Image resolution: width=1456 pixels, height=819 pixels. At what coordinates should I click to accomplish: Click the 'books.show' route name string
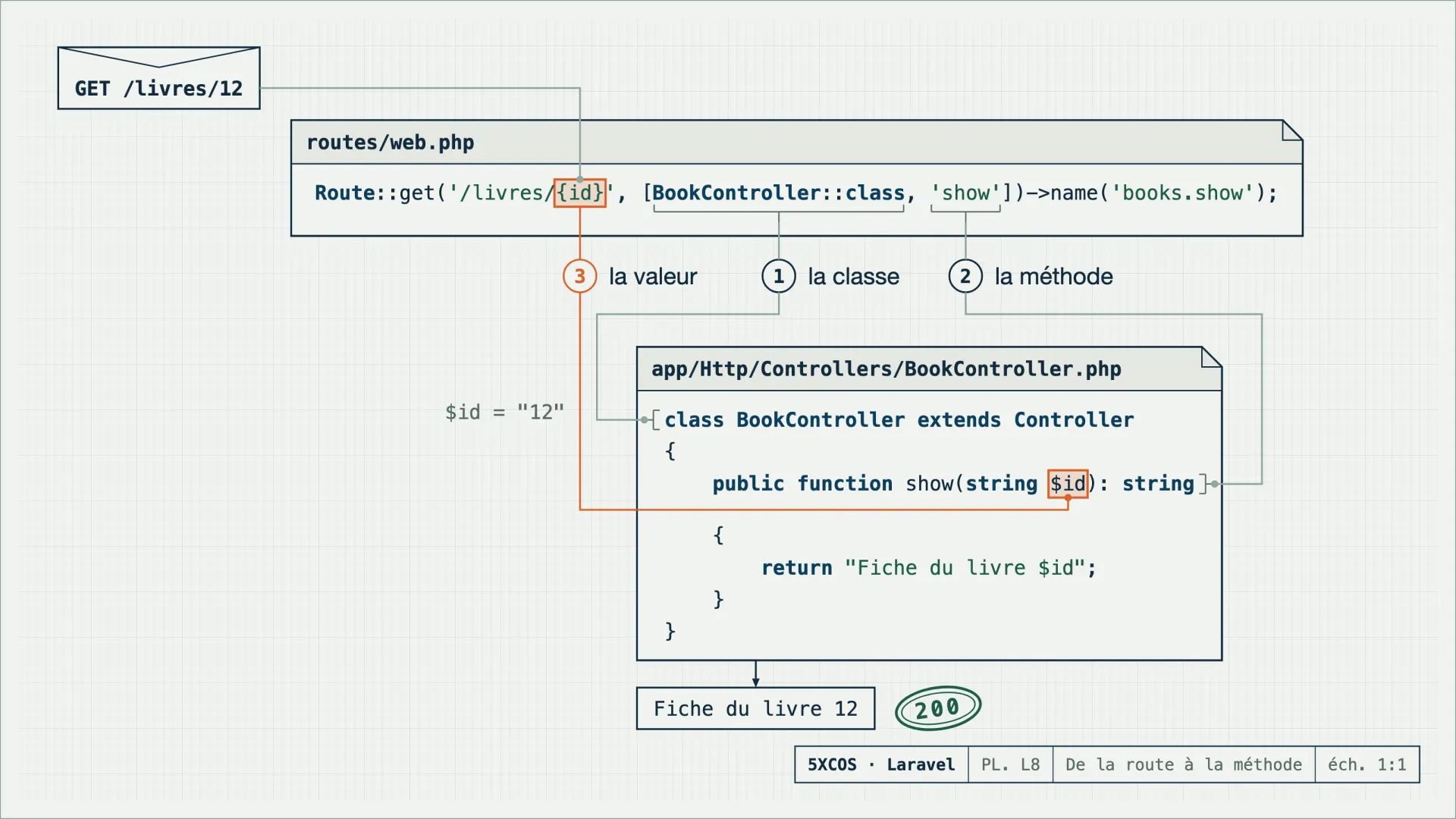1183,193
